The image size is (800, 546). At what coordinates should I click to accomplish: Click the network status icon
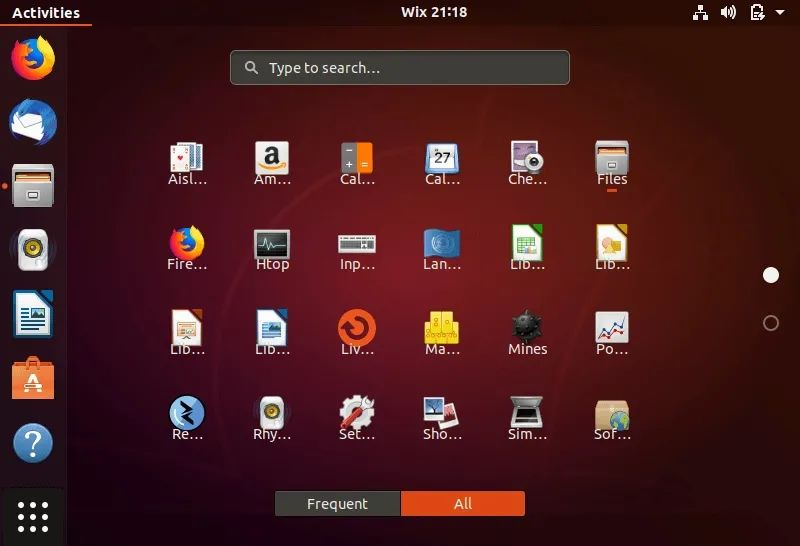point(701,12)
